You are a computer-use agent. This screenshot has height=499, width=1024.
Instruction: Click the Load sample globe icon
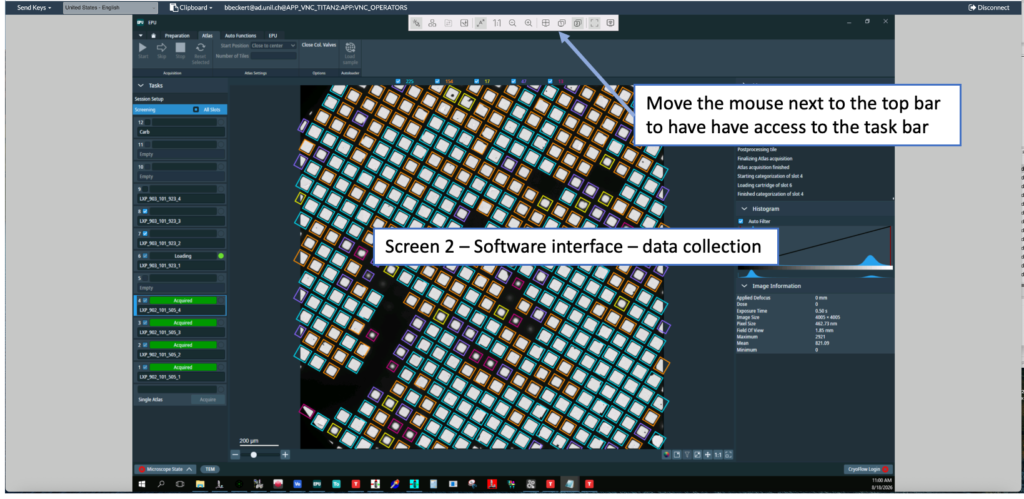(x=350, y=48)
